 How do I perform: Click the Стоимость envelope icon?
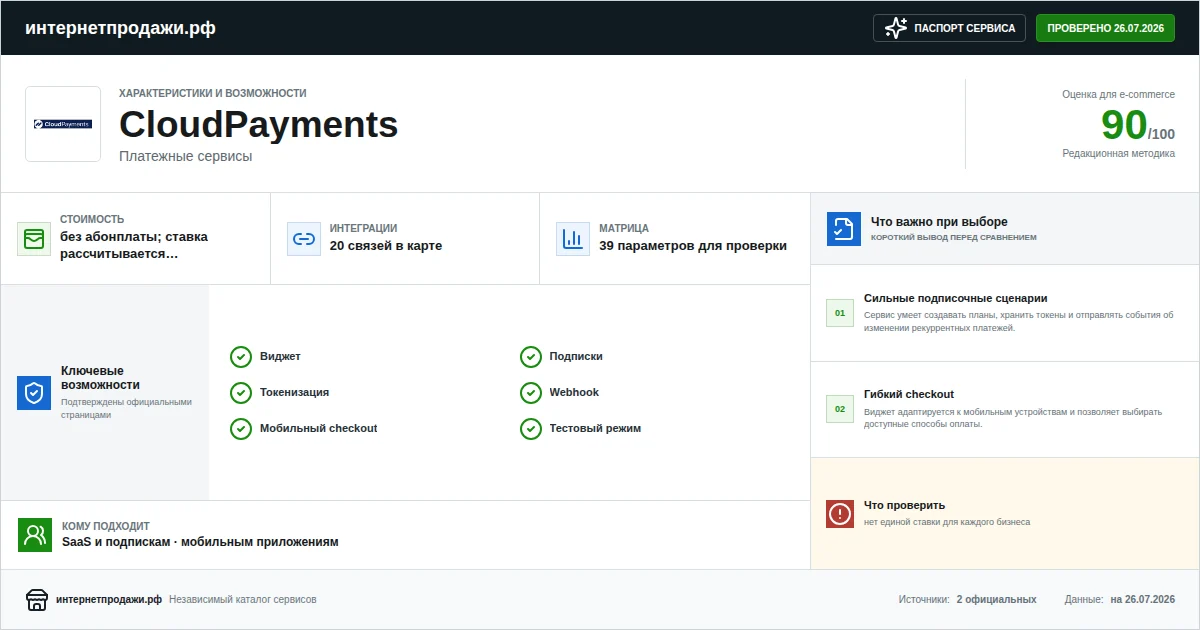34,239
